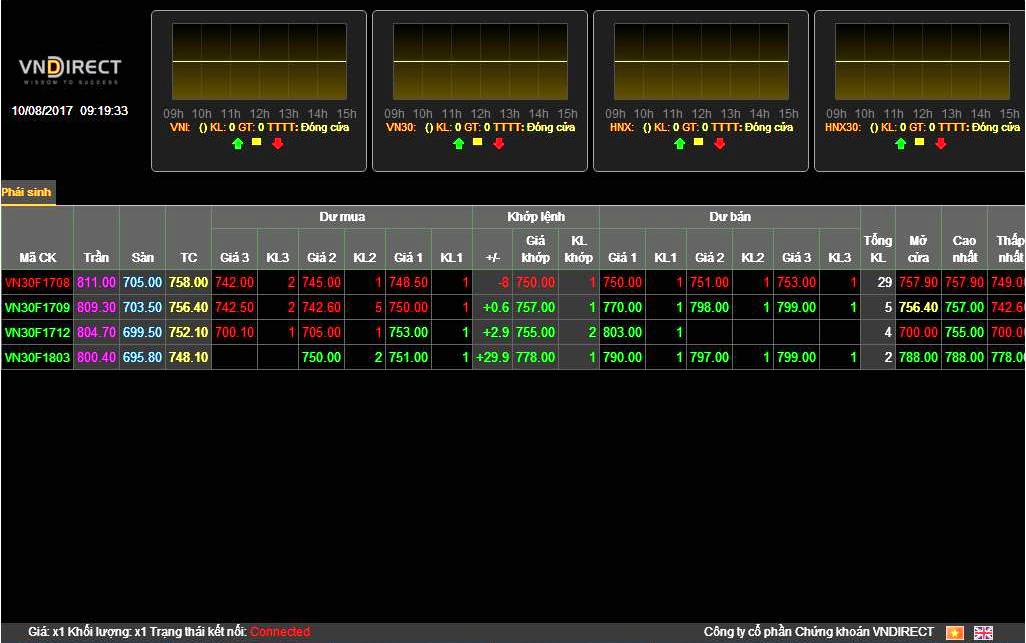Click the Connected status text
This screenshot has width=1026, height=643.
[x=280, y=632]
